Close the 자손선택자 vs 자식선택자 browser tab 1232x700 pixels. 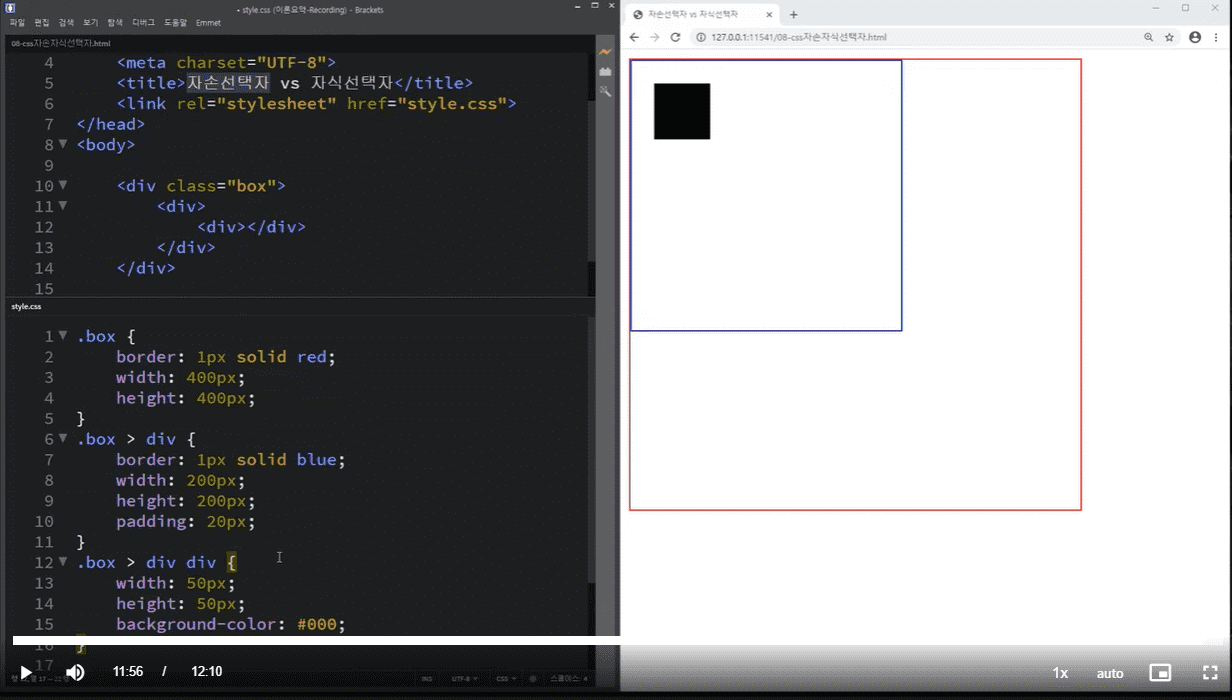tap(771, 15)
